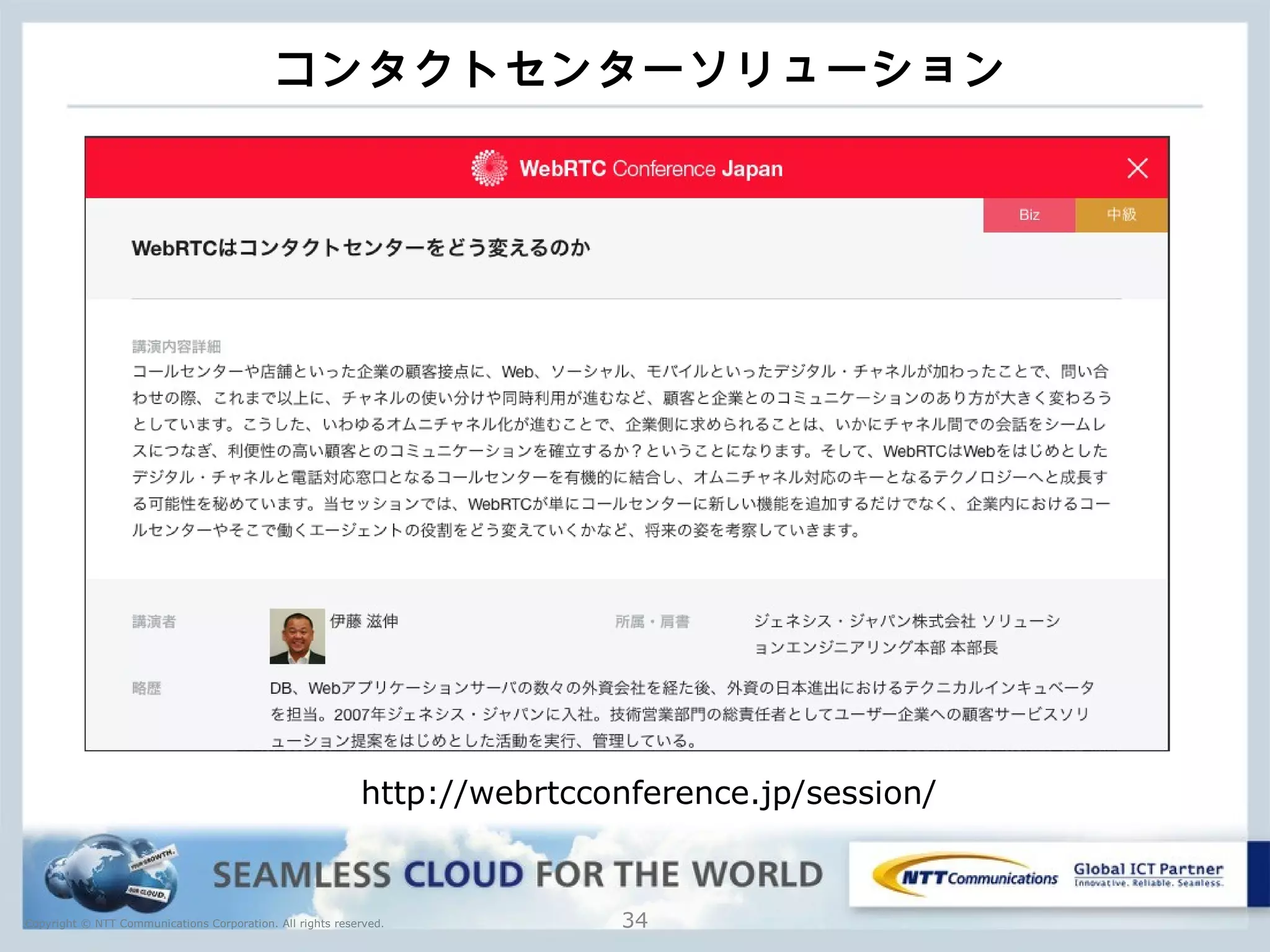The height and width of the screenshot is (952, 1270).
Task: Click the biography text beginning DB、Webアプリケーション
Action: pyautogui.click(x=682, y=714)
